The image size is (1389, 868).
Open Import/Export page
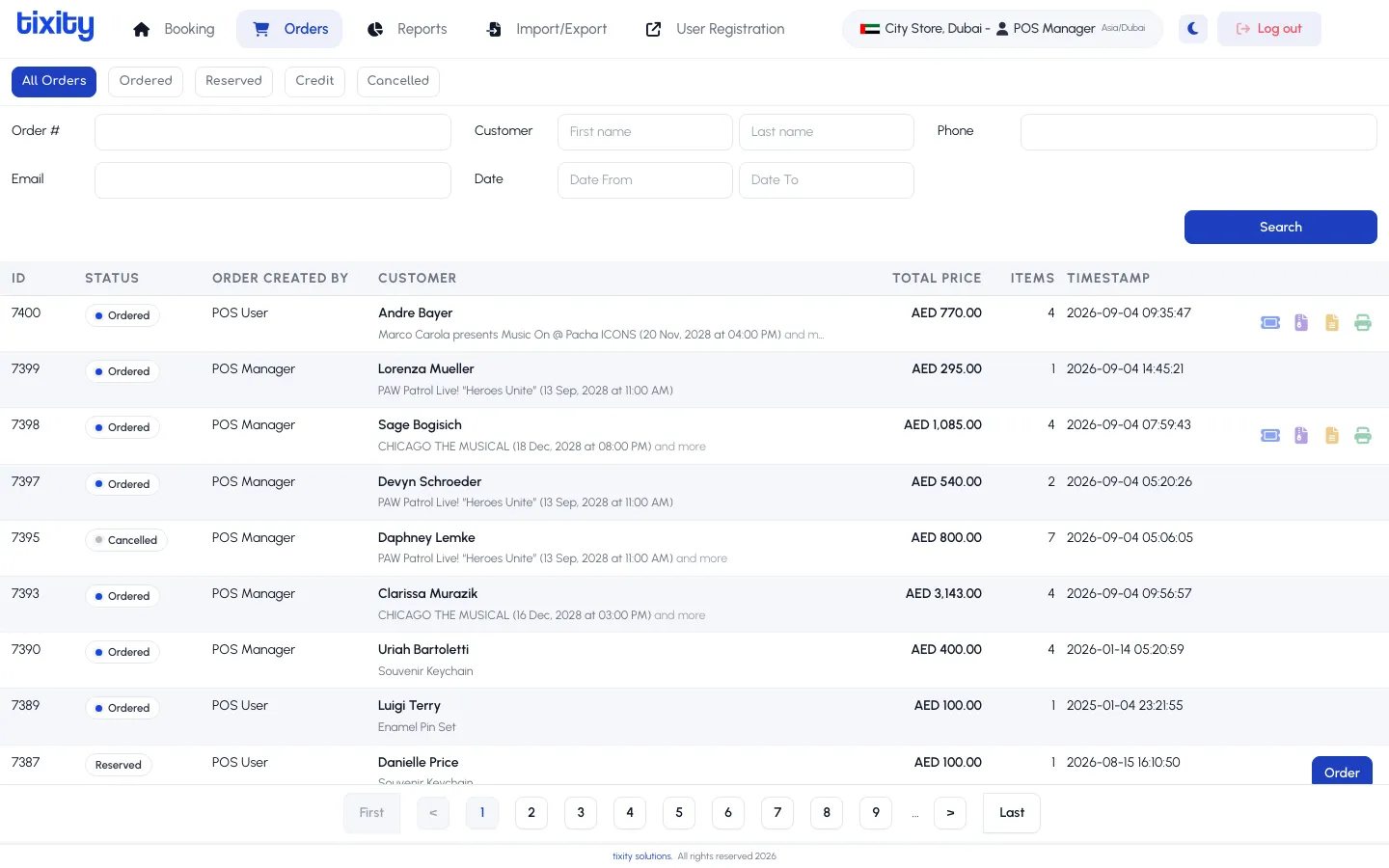546,29
